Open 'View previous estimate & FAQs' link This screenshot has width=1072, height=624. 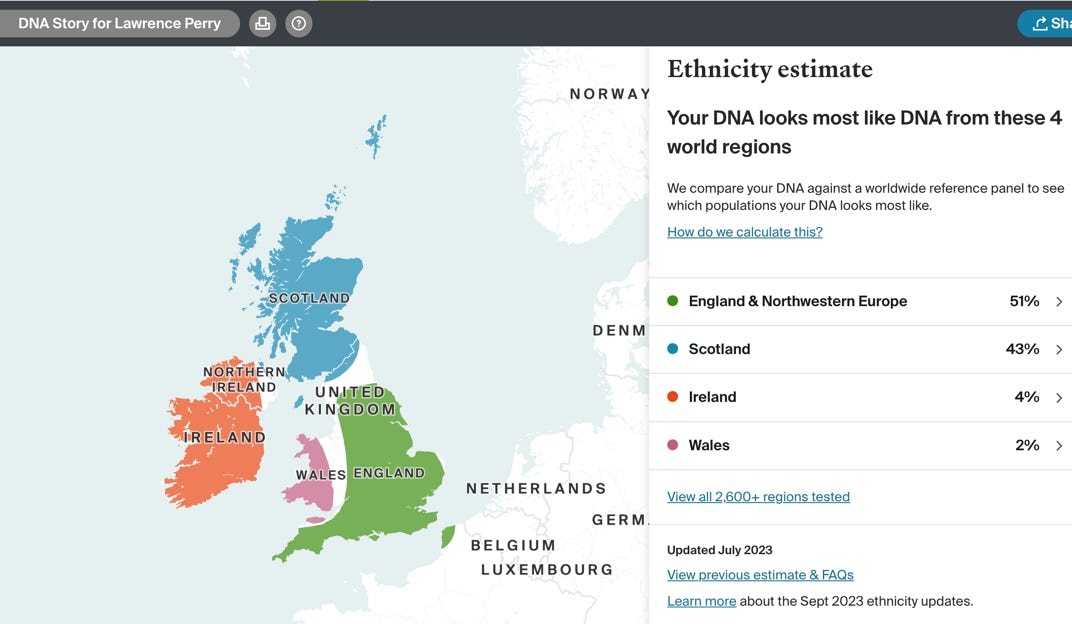(760, 575)
